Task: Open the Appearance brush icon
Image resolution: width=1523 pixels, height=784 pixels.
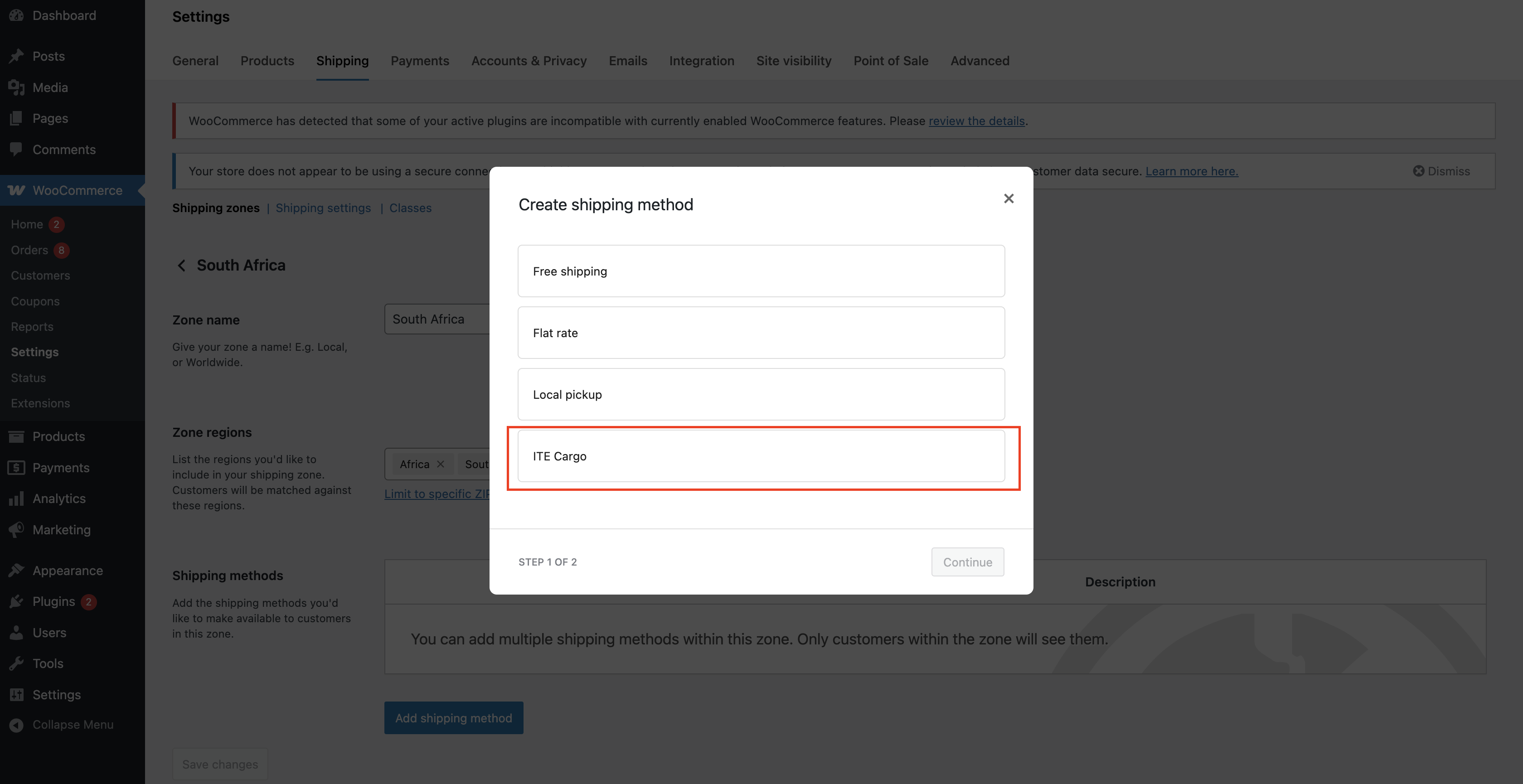Action: (16, 570)
